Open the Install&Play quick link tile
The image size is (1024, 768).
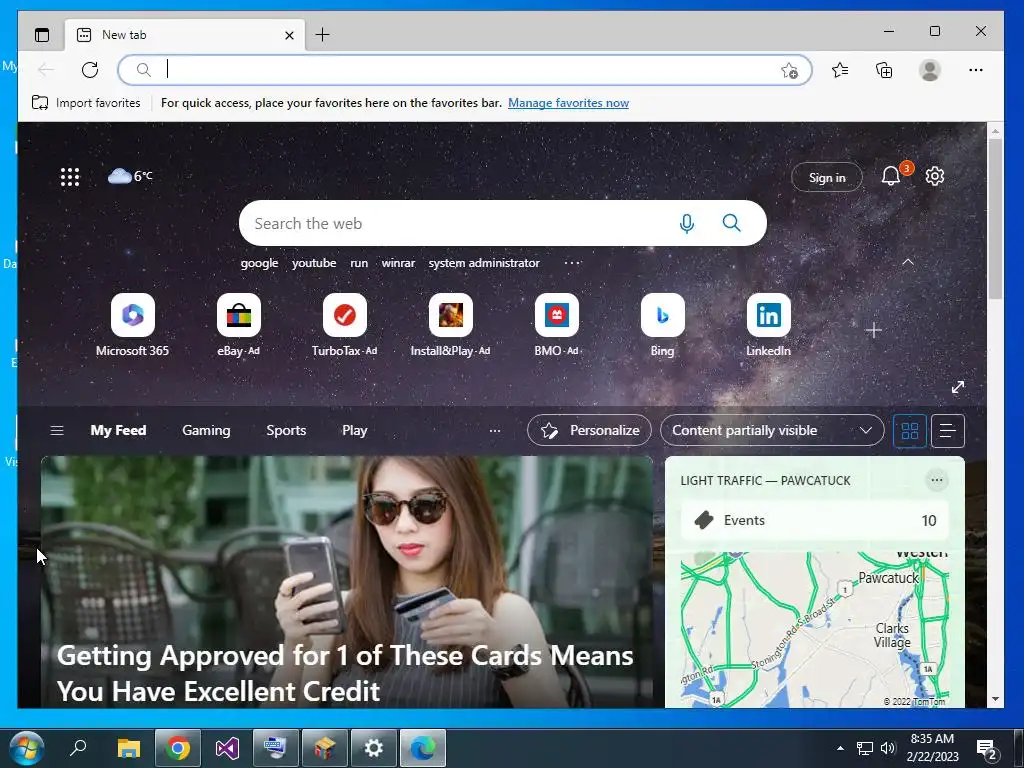[451, 325]
